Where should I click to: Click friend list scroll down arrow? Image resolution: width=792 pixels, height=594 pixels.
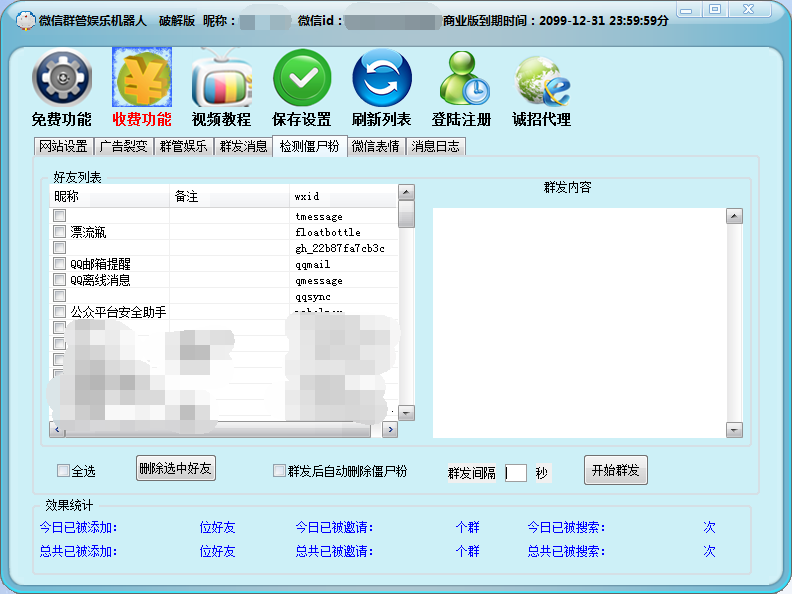(x=407, y=413)
